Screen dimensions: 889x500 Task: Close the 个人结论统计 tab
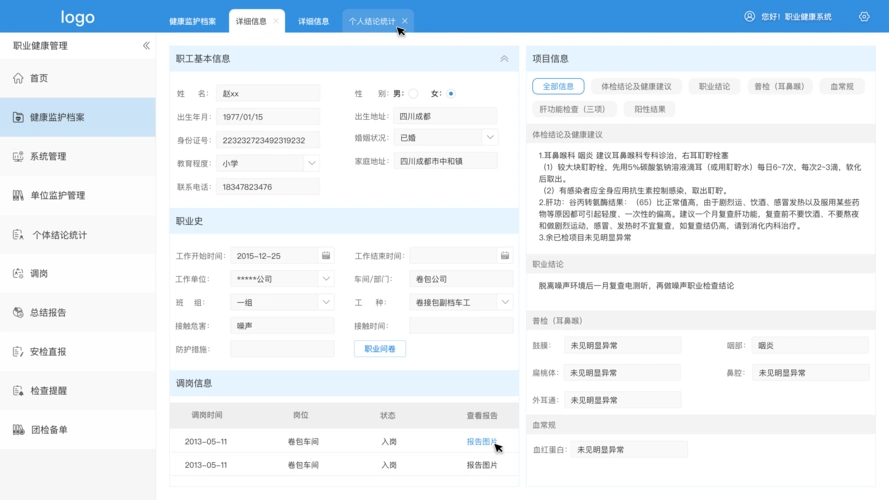pyautogui.click(x=405, y=21)
